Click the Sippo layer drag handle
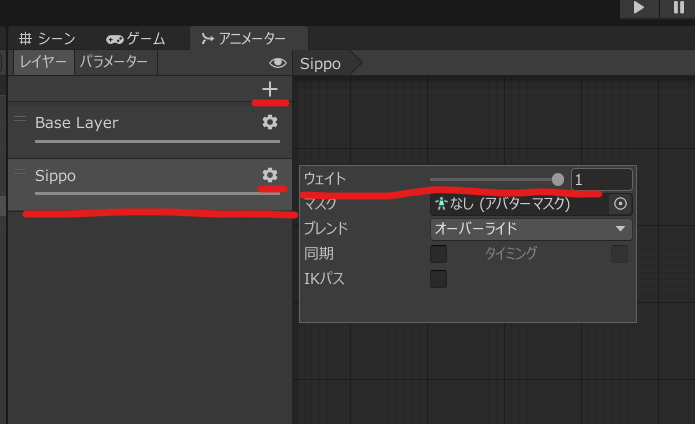The width and height of the screenshot is (695, 424). 19,172
